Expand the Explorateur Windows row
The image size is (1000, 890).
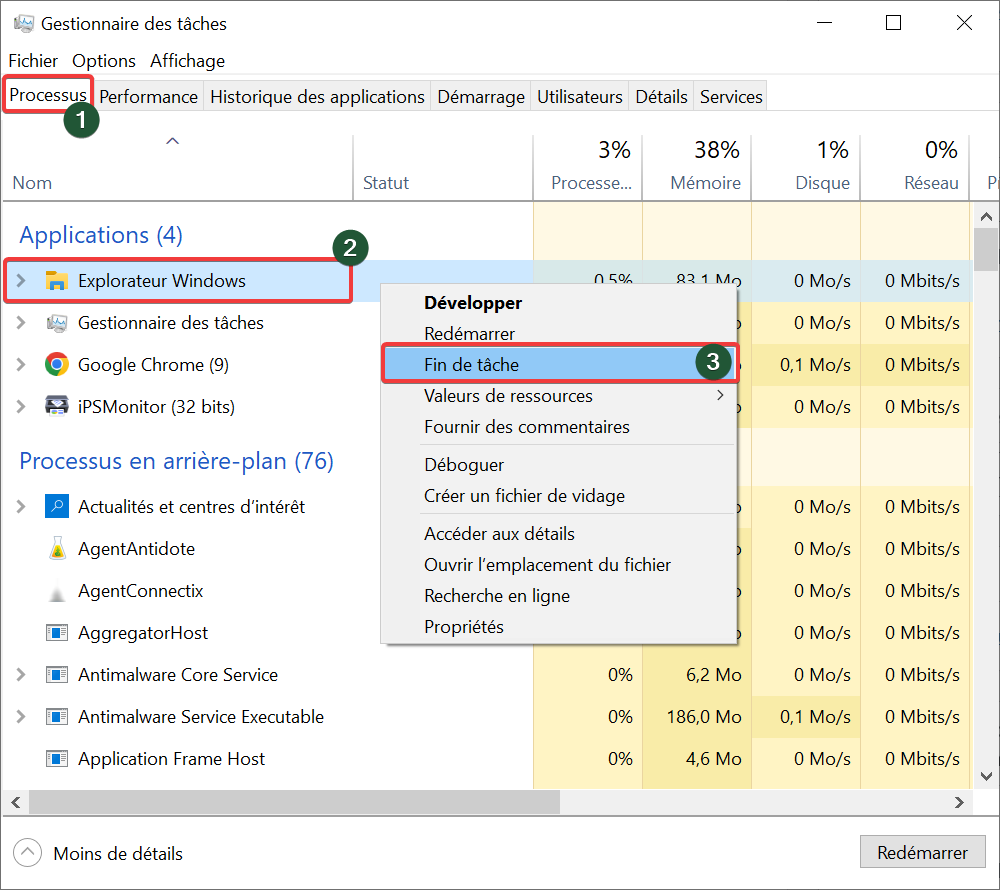20,281
